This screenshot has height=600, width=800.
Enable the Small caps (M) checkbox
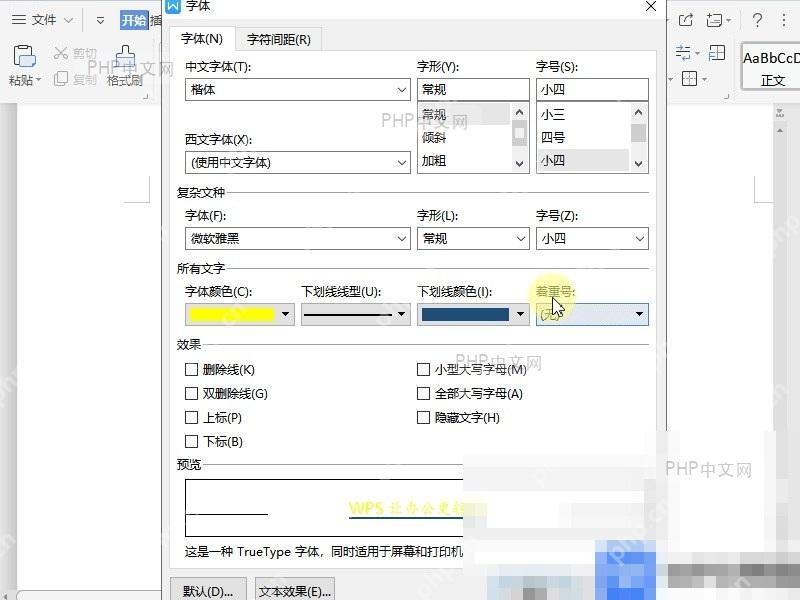point(423,369)
